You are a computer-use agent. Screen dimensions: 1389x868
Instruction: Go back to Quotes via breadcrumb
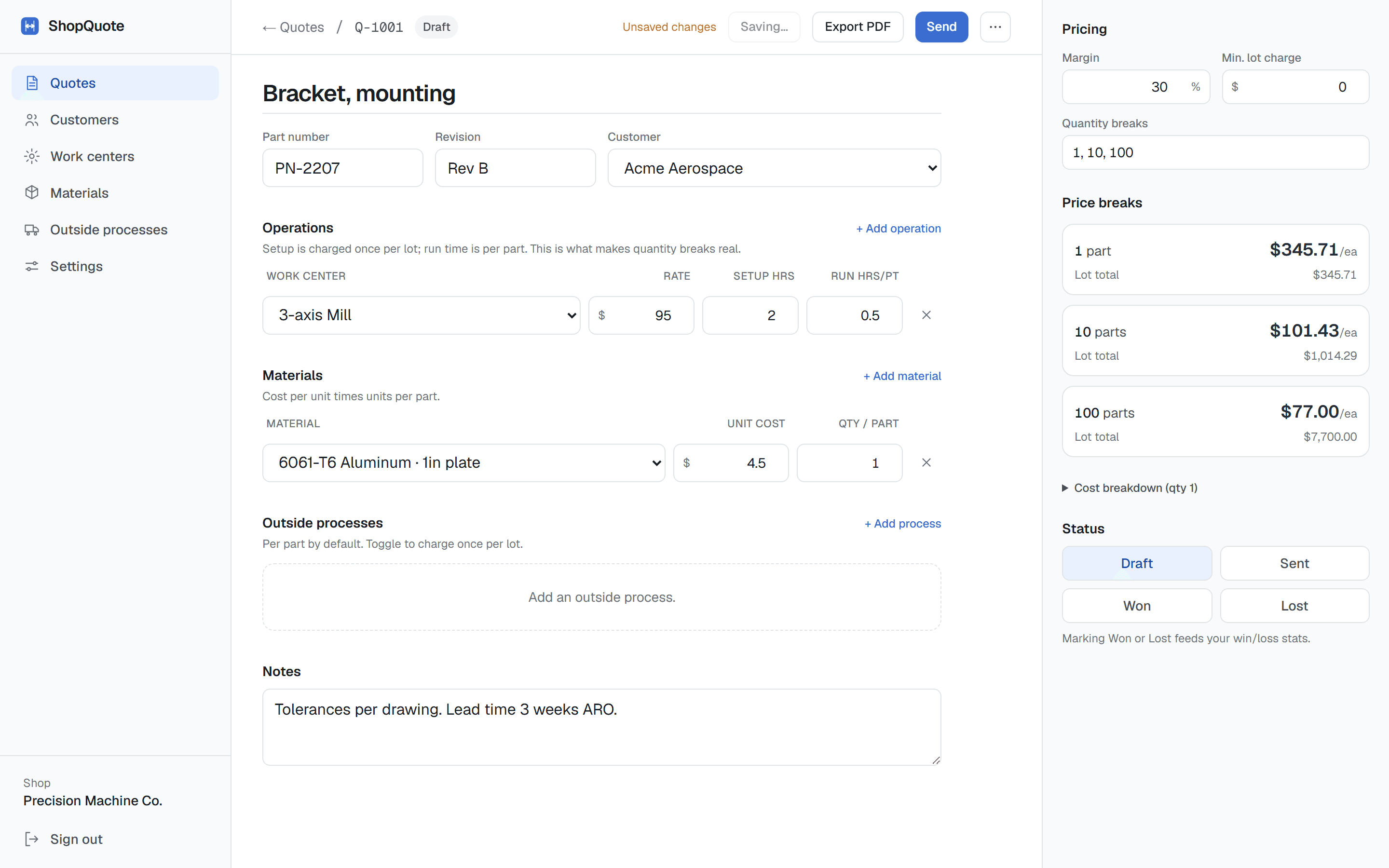(293, 27)
